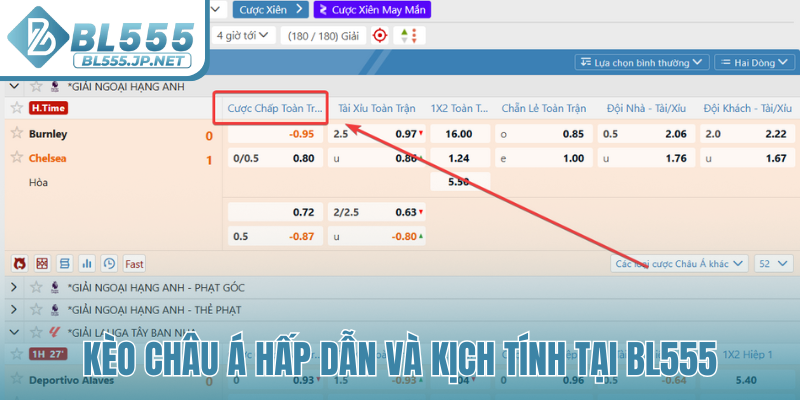Favorite the Giải Ngoại Hạng Anh league star
Image resolution: width=800 pixels, height=400 pixels.
[x=36, y=86]
